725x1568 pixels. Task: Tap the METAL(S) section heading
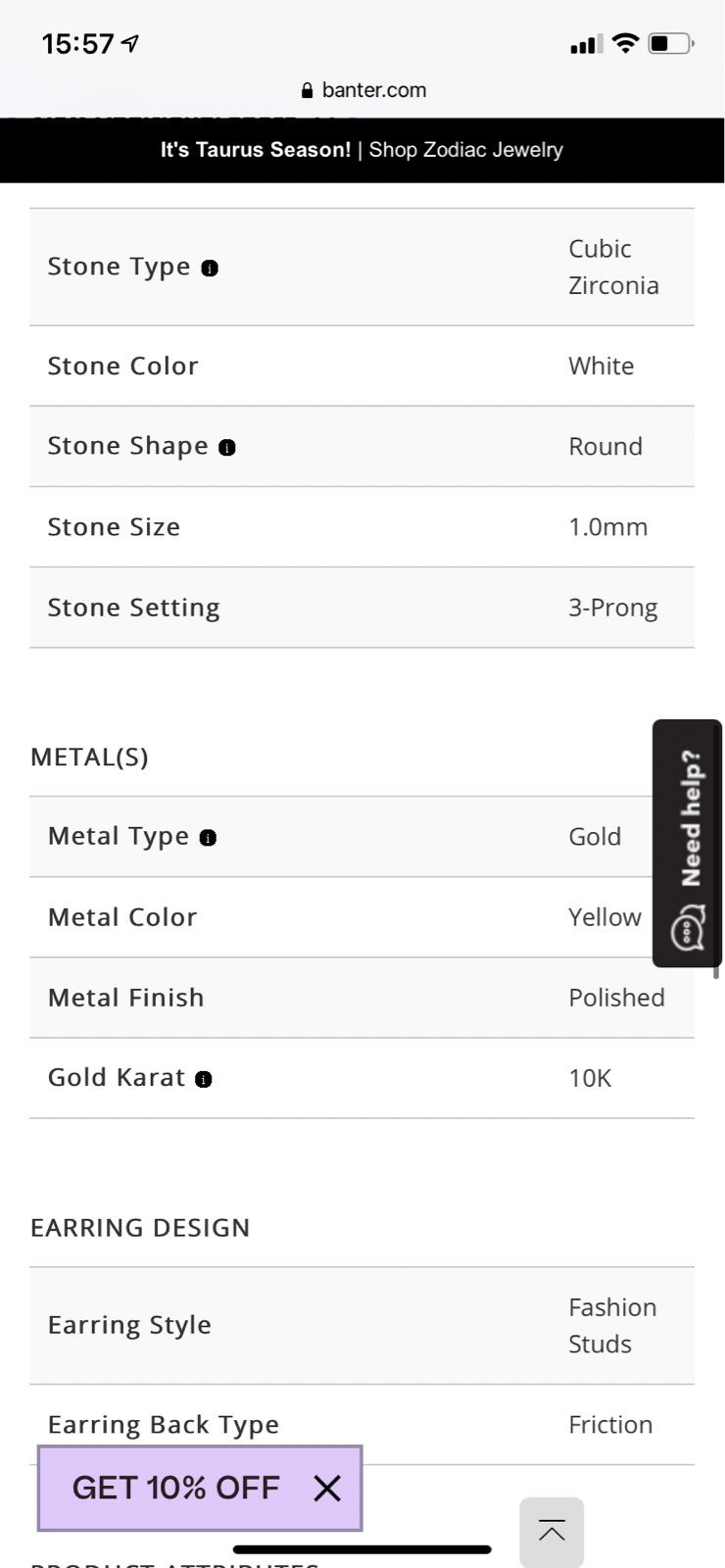click(x=90, y=757)
